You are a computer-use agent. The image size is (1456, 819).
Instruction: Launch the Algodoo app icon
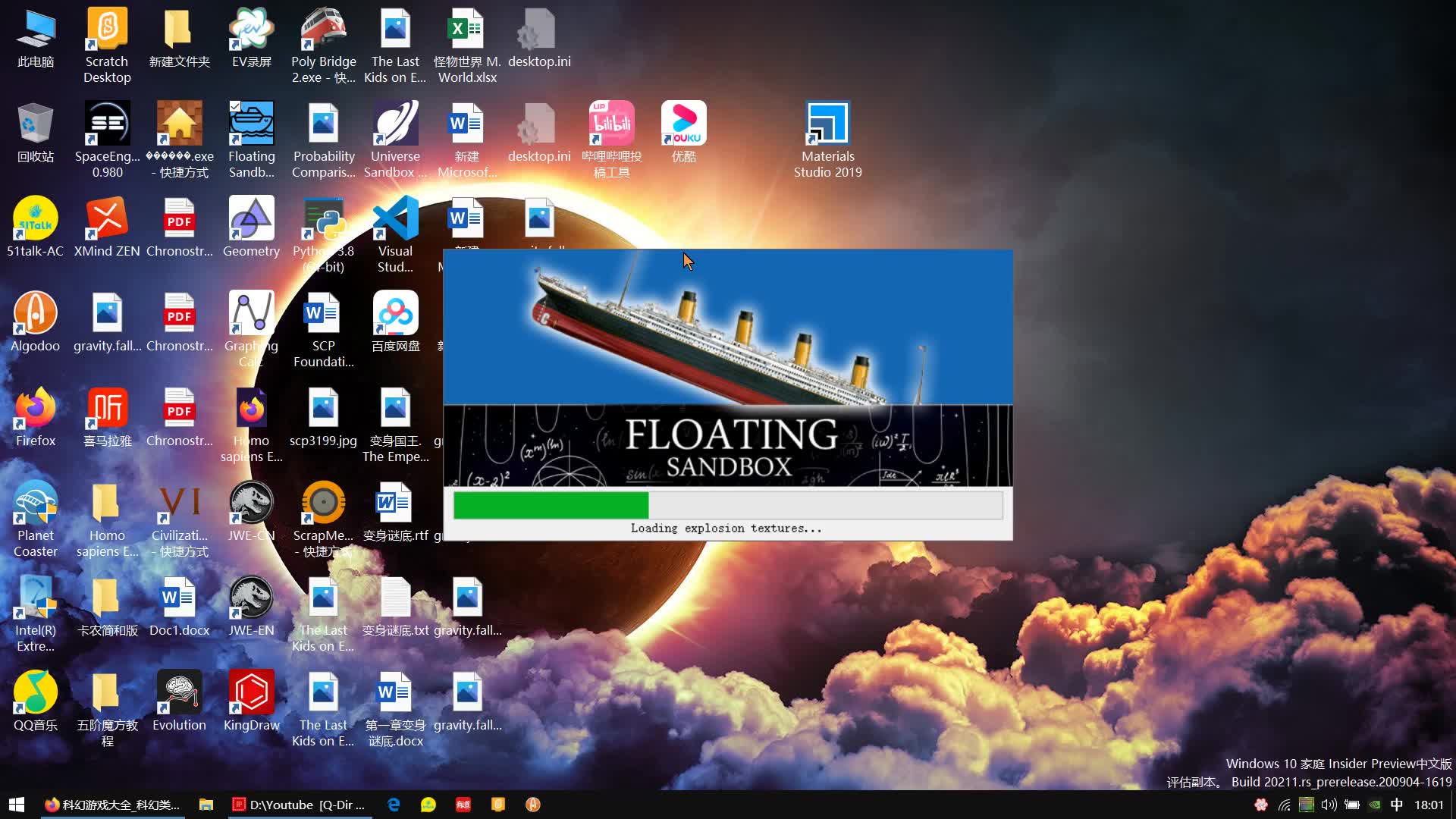coord(36,322)
